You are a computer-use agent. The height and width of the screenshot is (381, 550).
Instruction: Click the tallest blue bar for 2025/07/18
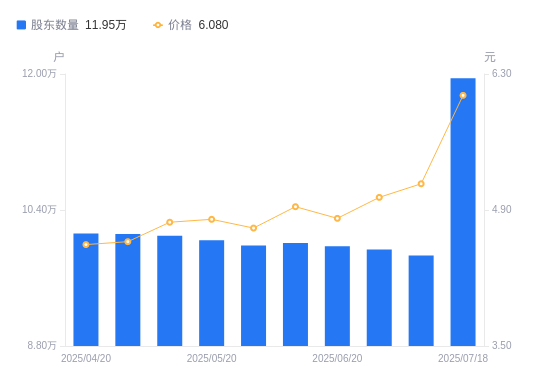(463, 212)
